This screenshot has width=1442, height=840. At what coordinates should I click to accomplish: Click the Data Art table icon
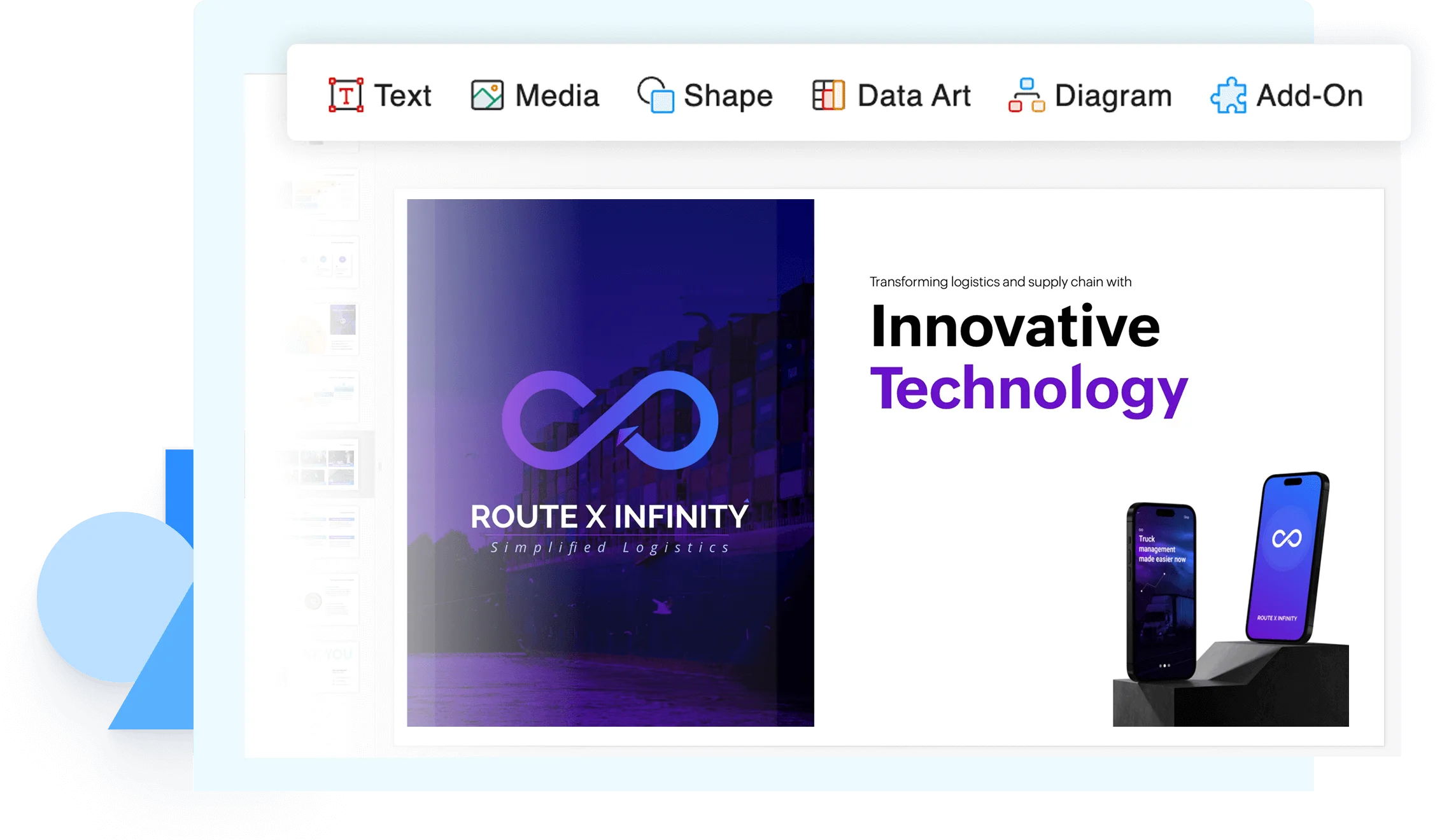(x=828, y=95)
